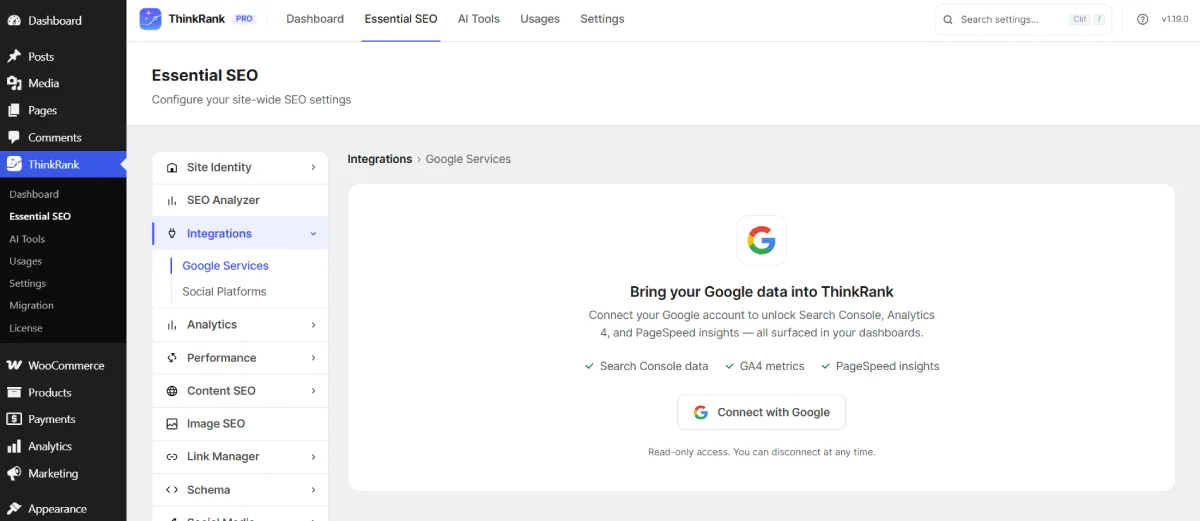Click Connect with Google button
The width and height of the screenshot is (1200, 521).
coord(761,412)
